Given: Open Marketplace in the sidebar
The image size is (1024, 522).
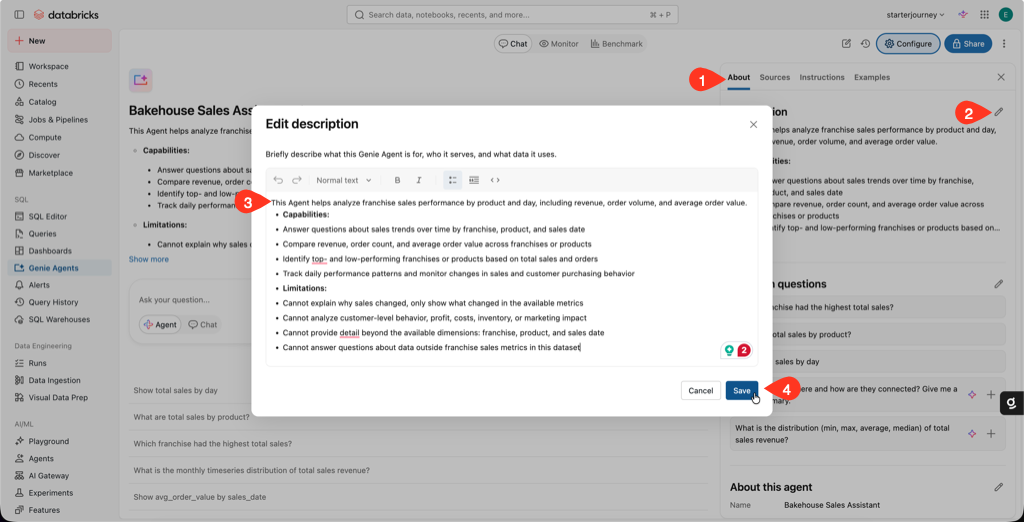Looking at the screenshot, I should click(x=59, y=173).
